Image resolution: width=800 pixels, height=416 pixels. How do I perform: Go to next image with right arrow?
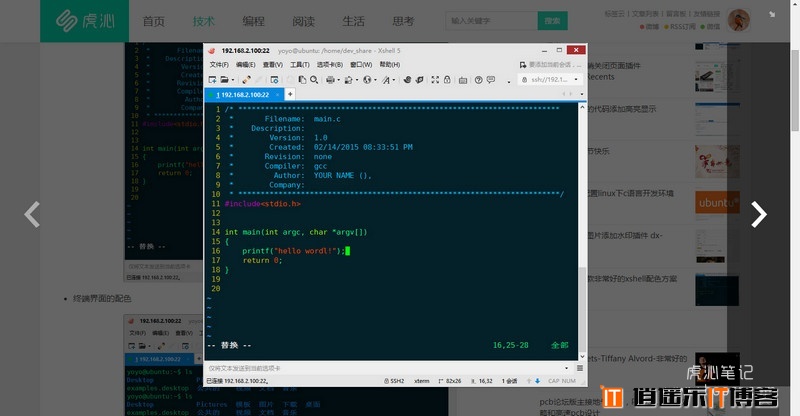pos(759,214)
